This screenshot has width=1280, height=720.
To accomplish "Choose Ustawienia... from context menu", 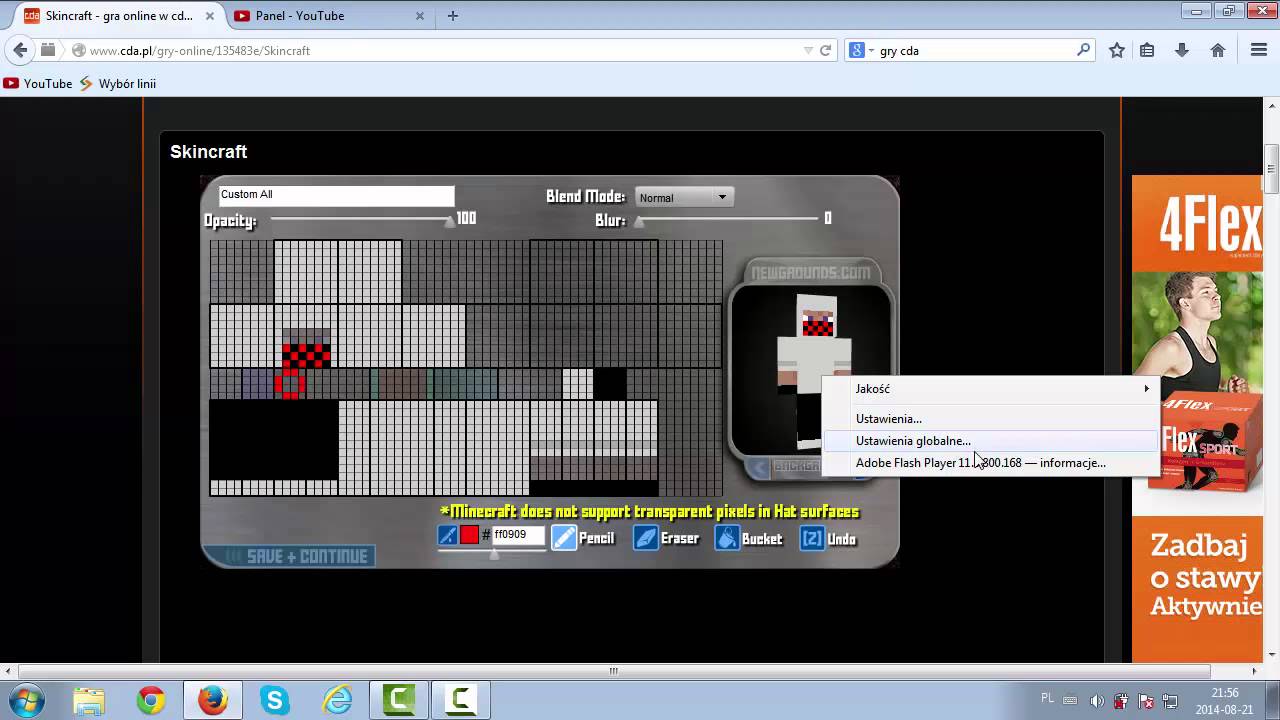I will pos(990,418).
